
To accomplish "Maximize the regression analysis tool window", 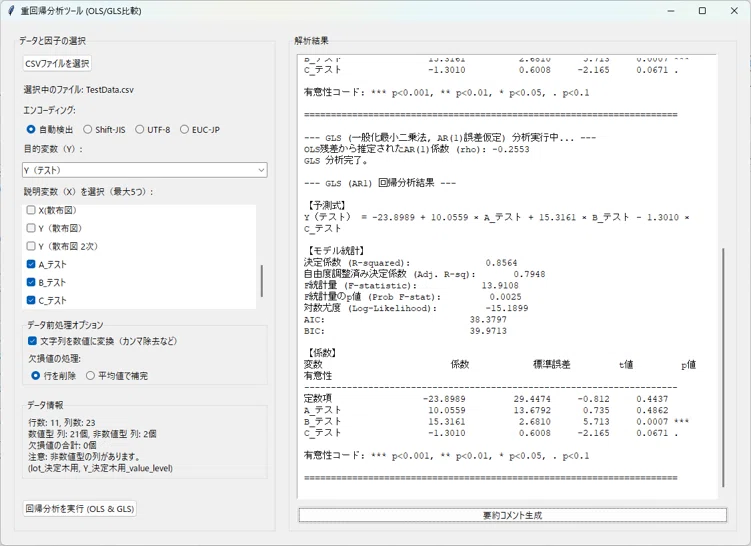I will click(702, 11).
